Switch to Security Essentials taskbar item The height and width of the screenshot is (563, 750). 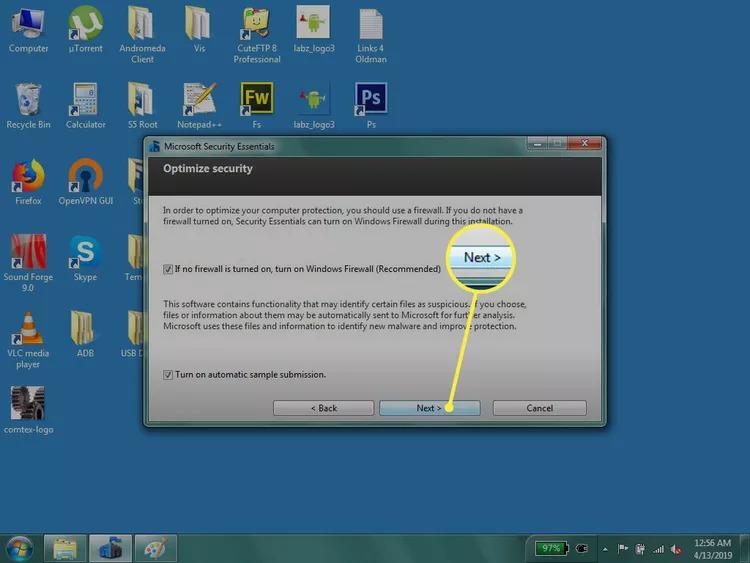click(x=110, y=548)
